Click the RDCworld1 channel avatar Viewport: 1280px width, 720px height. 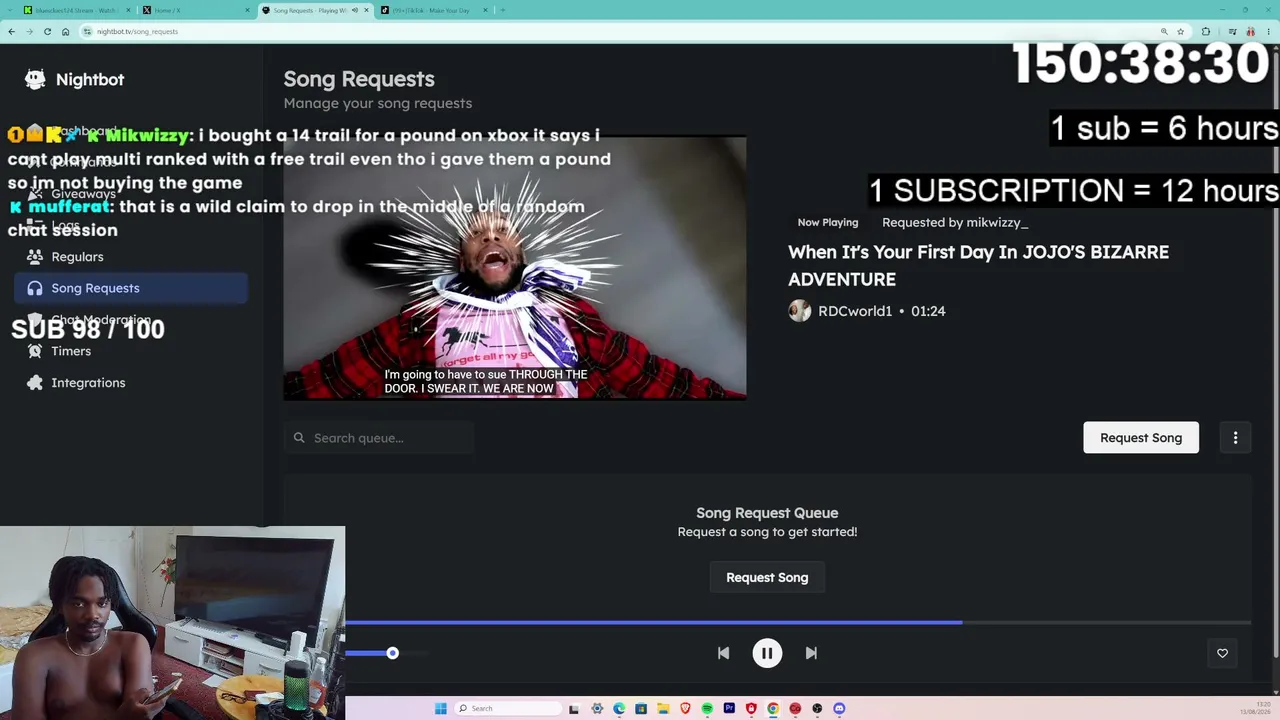[x=799, y=311]
